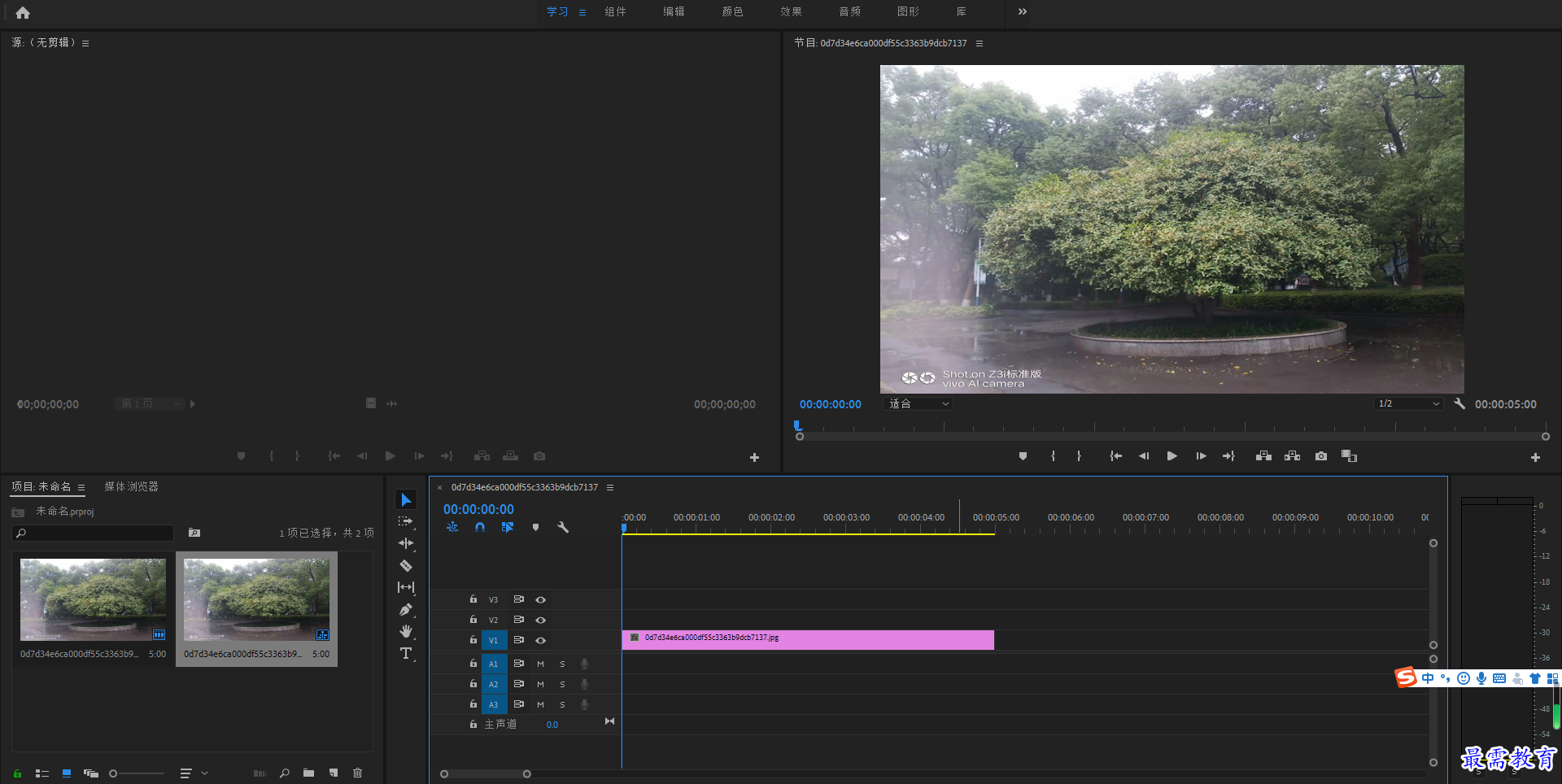The image size is (1562, 784).
Task: Step forward one frame in program monitor
Action: (1201, 456)
